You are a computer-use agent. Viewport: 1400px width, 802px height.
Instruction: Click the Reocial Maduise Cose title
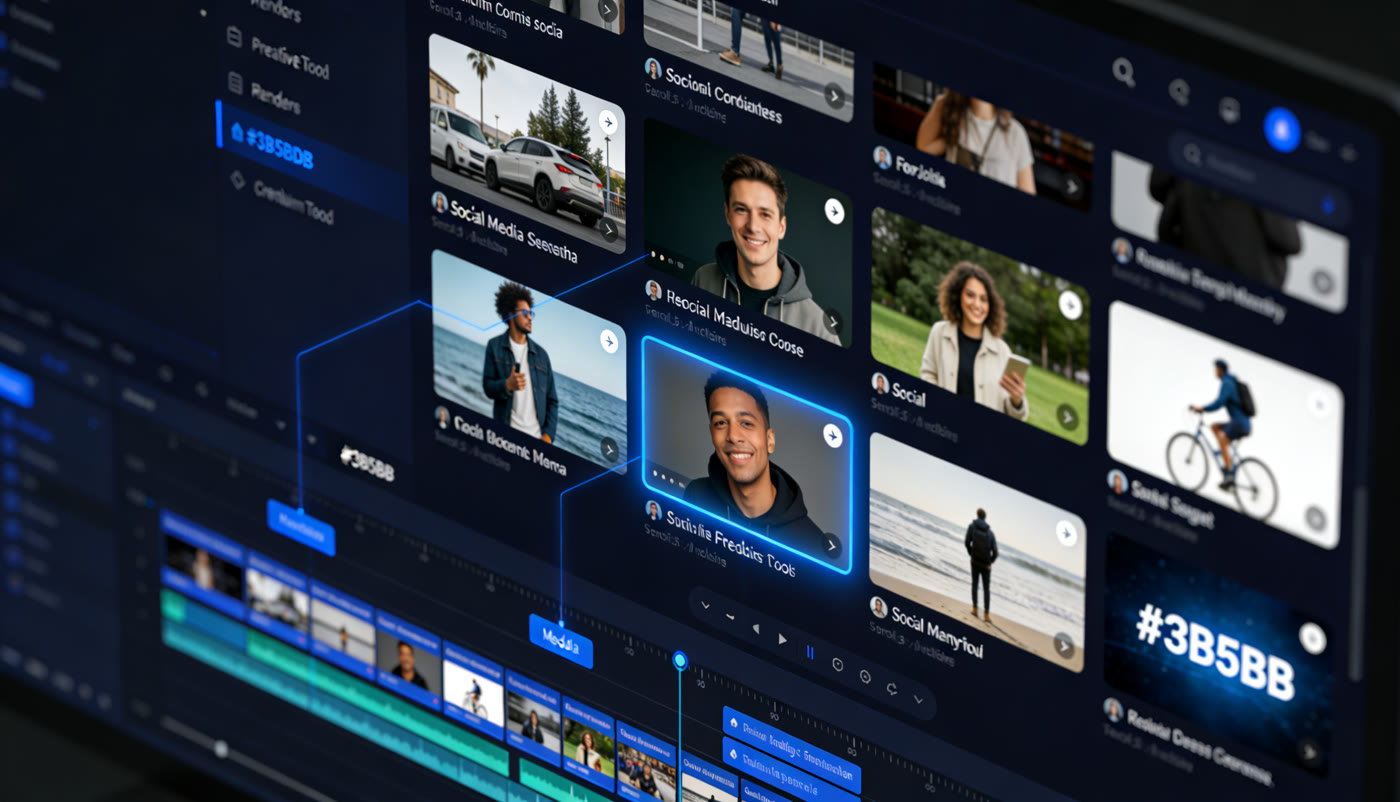tap(735, 325)
